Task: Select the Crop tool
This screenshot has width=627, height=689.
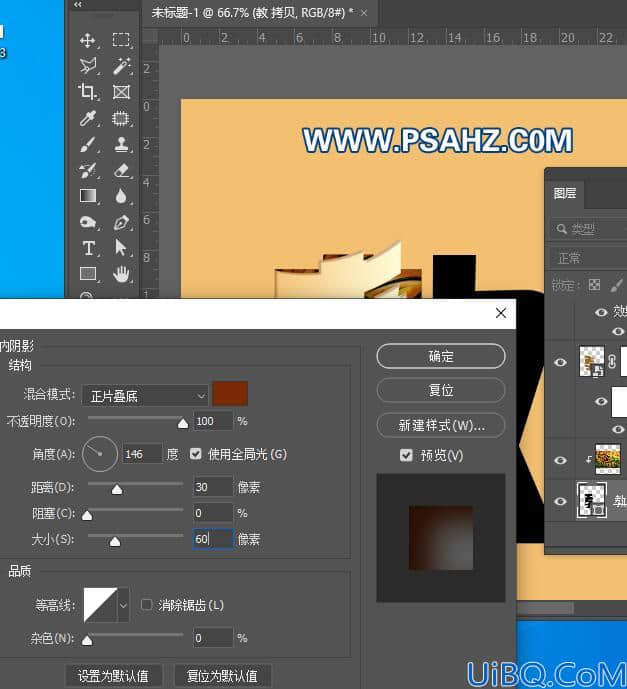Action: (x=88, y=92)
